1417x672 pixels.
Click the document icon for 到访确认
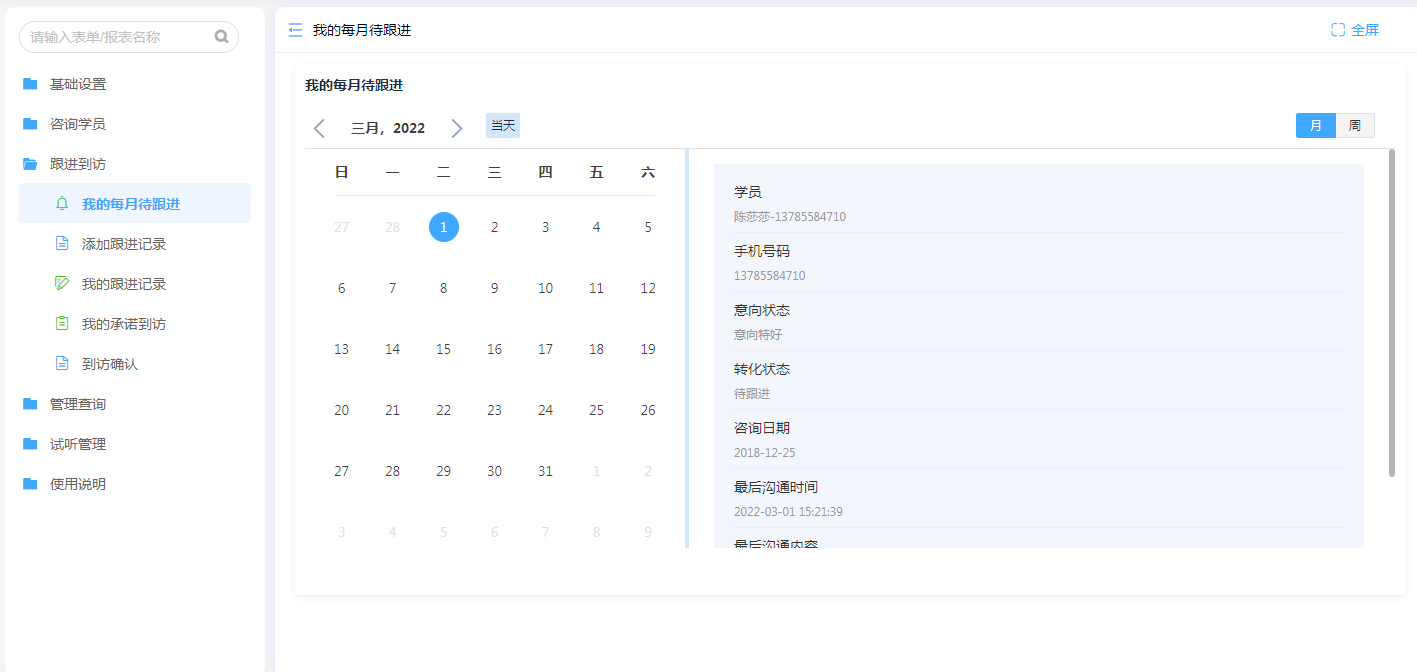[62, 364]
